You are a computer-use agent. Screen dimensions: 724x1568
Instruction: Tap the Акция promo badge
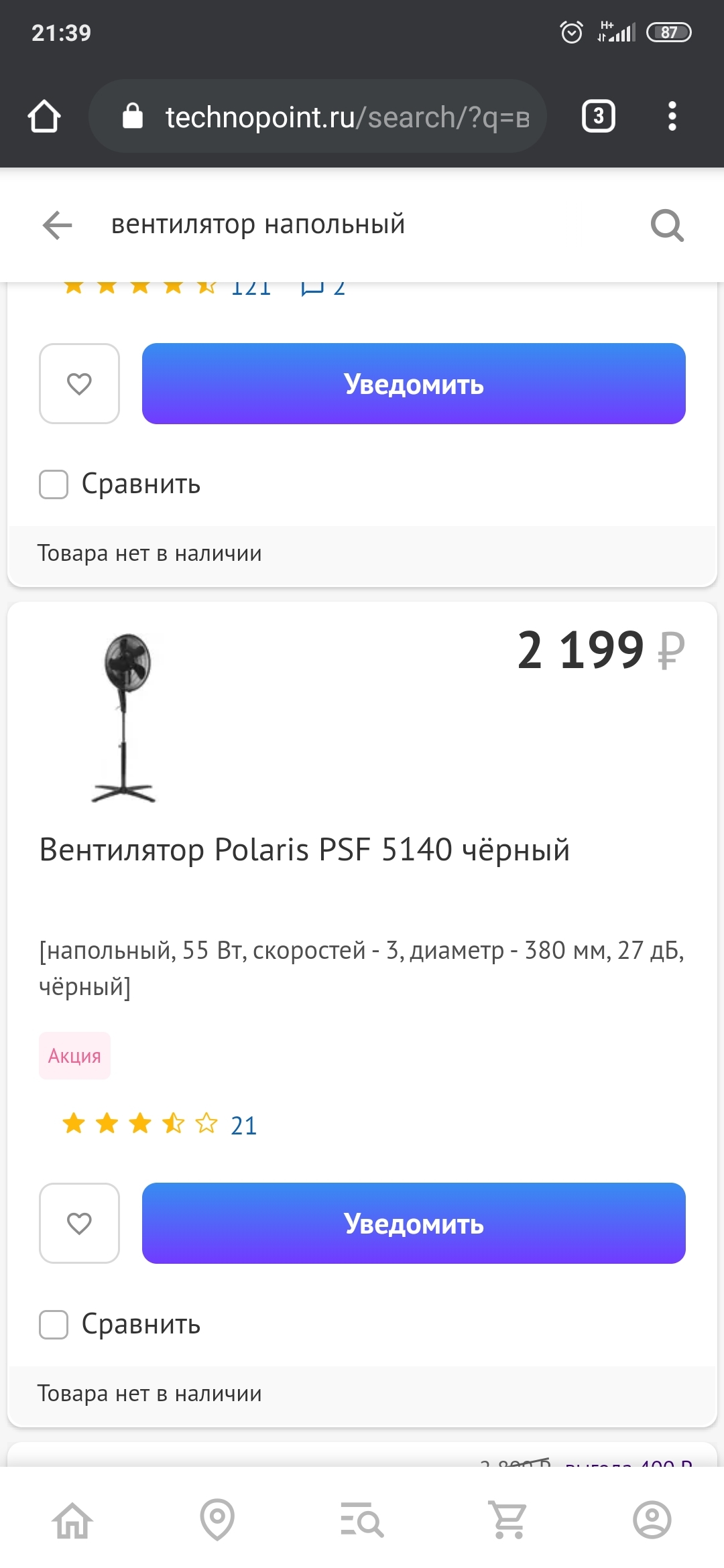(74, 1056)
